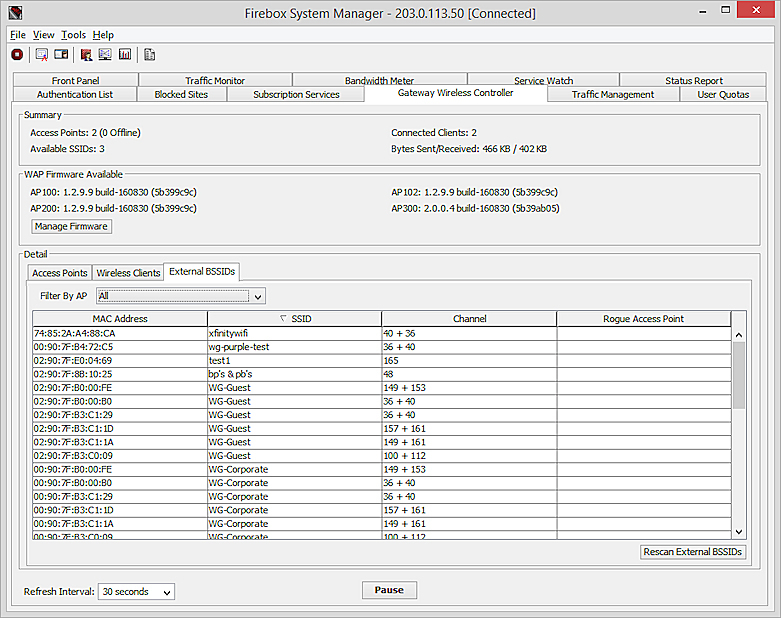
Task: Click the toolbar icon showing a person
Action: pos(86,54)
